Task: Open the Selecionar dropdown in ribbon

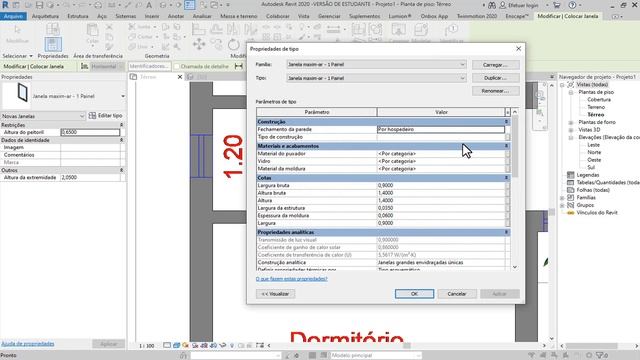Action: [17, 56]
